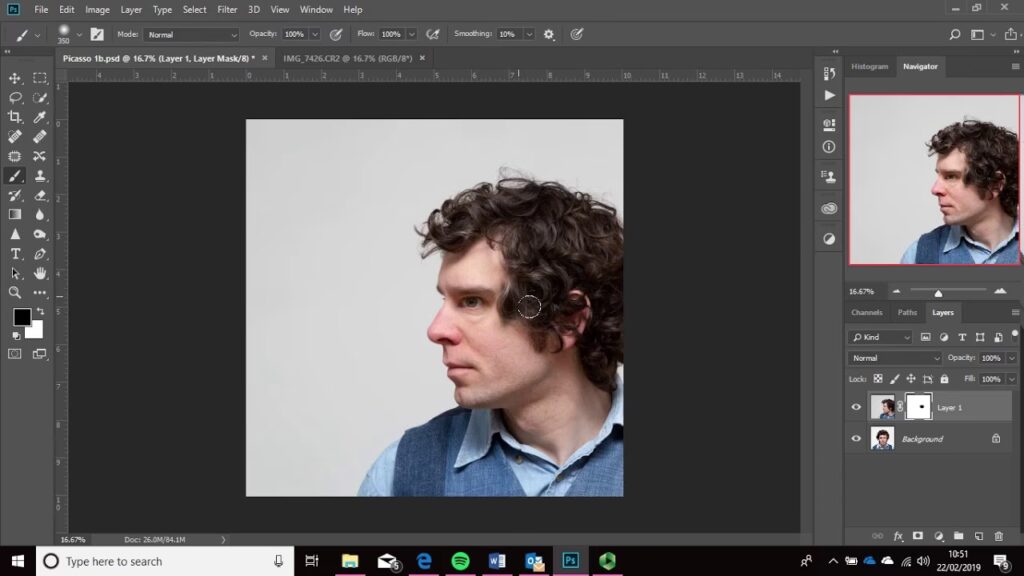Hide Layer 1 using eye icon

click(x=856, y=407)
